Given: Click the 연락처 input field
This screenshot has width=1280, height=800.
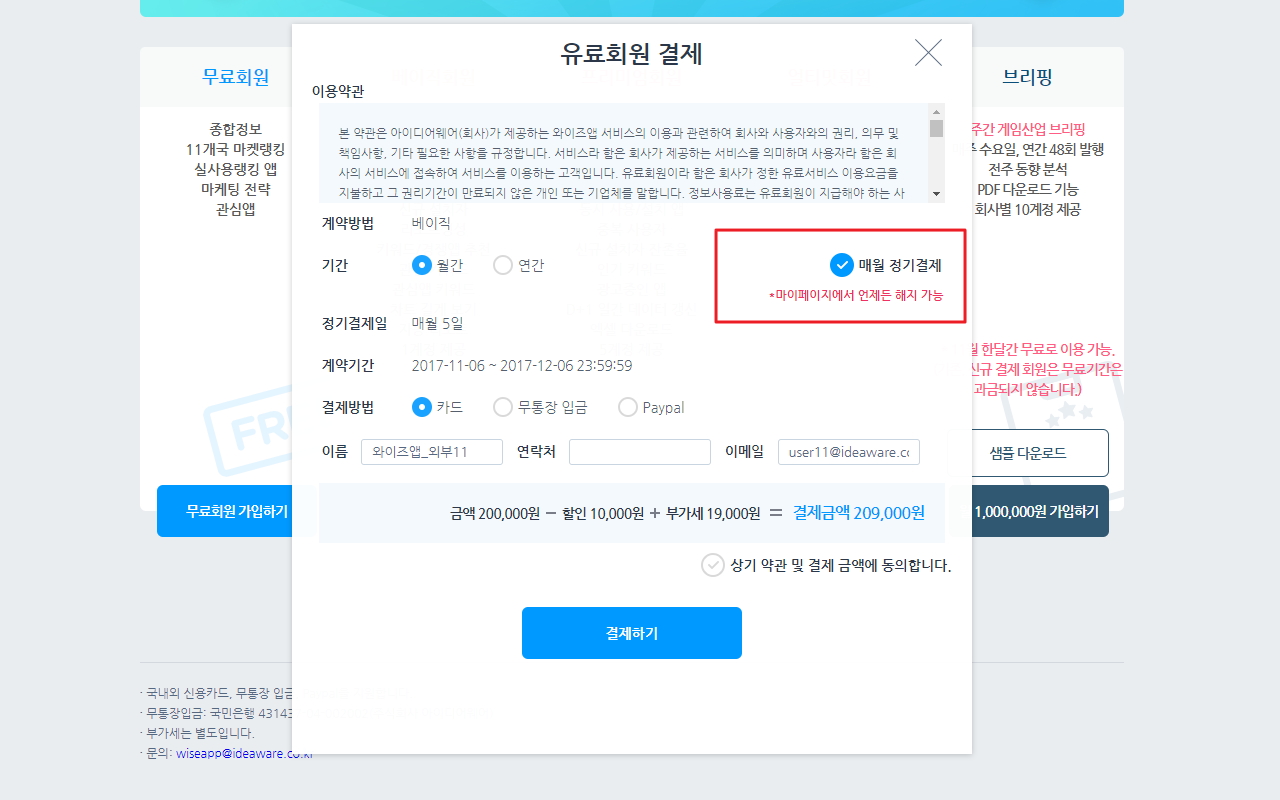Looking at the screenshot, I should [x=639, y=452].
